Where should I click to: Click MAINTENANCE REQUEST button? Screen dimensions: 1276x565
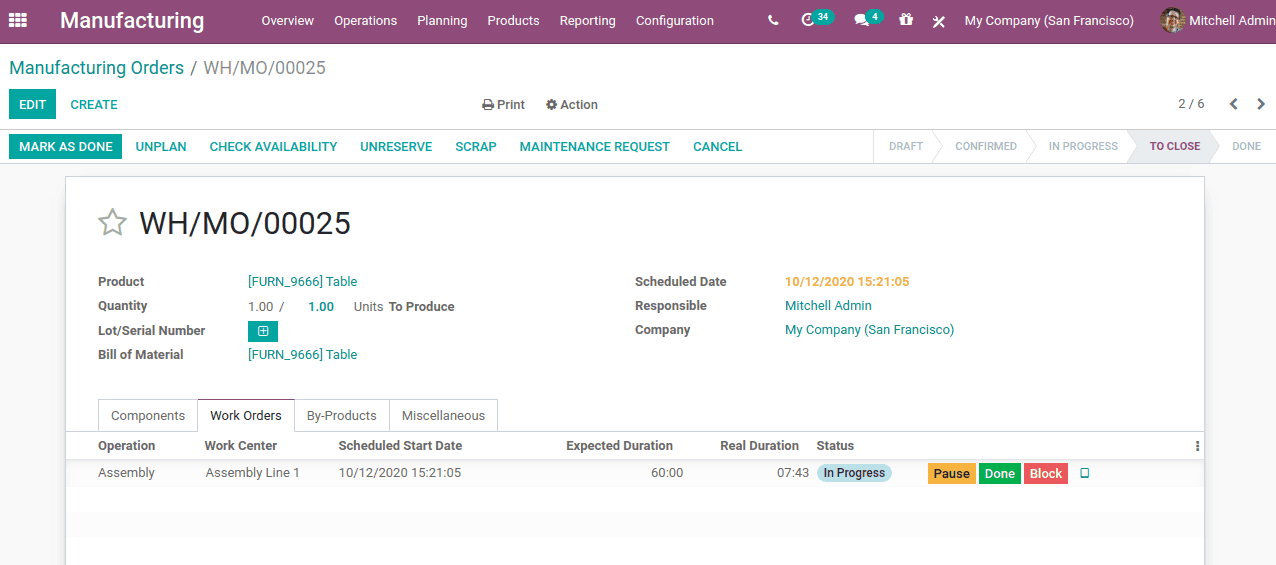pos(595,147)
